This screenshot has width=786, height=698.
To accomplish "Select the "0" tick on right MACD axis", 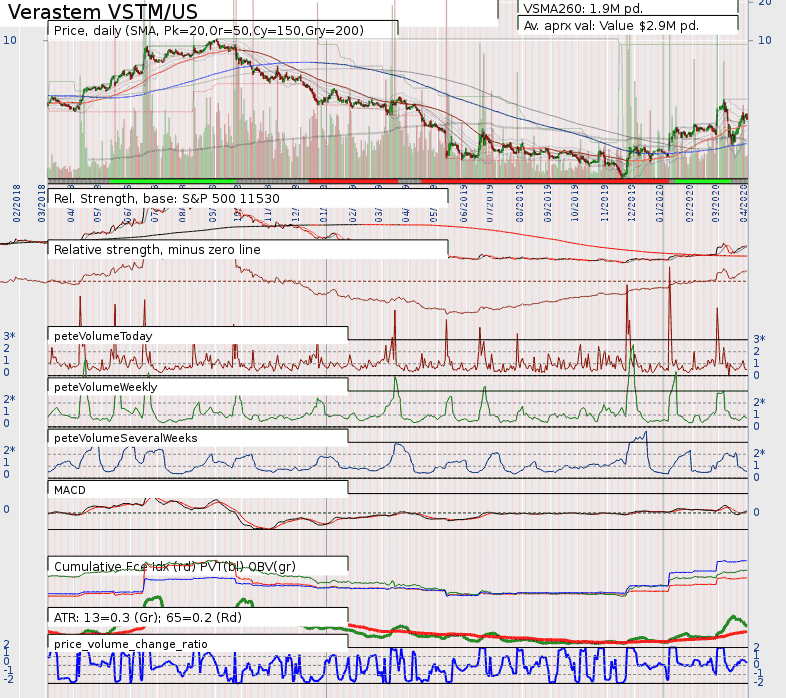I will [756, 512].
